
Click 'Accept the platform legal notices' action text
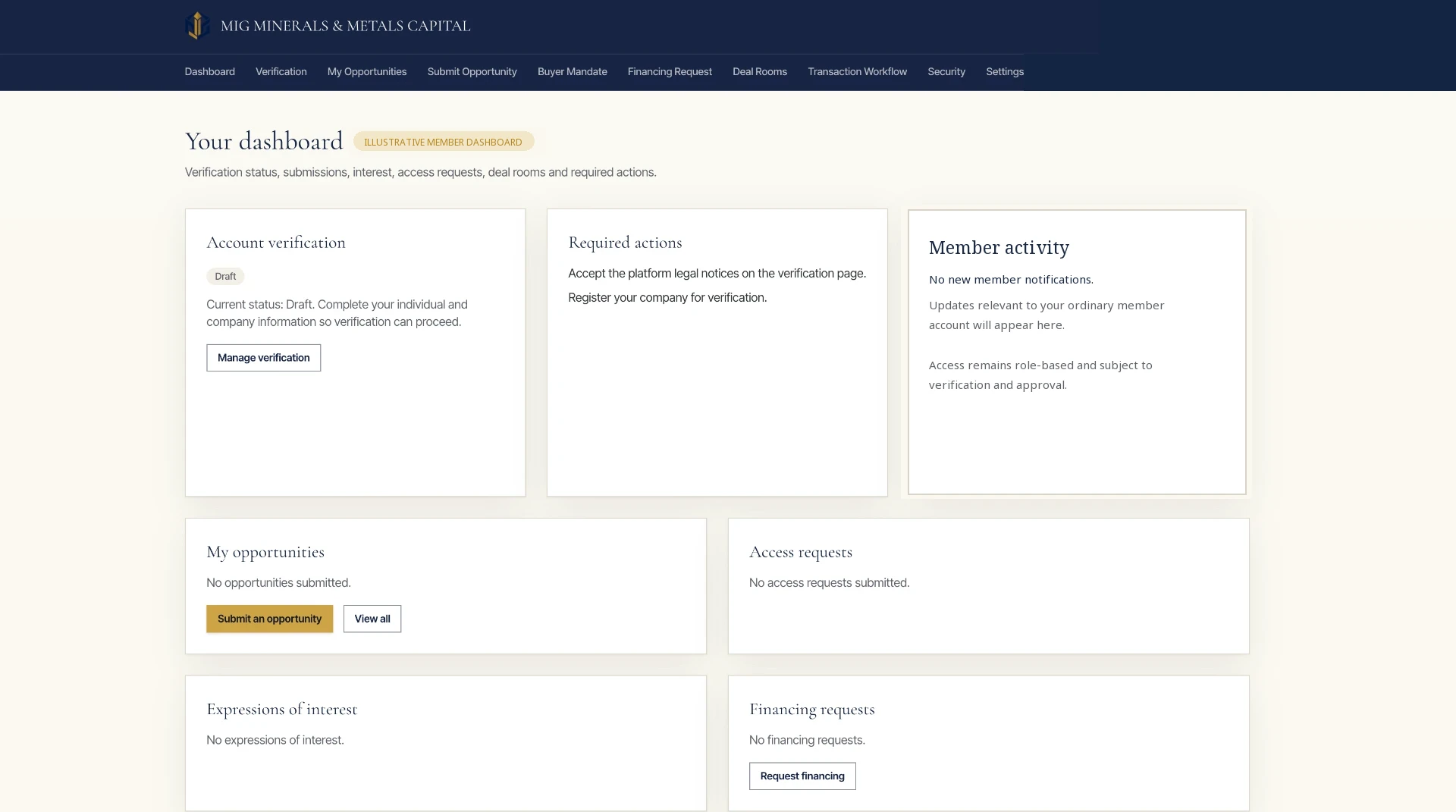[717, 273]
